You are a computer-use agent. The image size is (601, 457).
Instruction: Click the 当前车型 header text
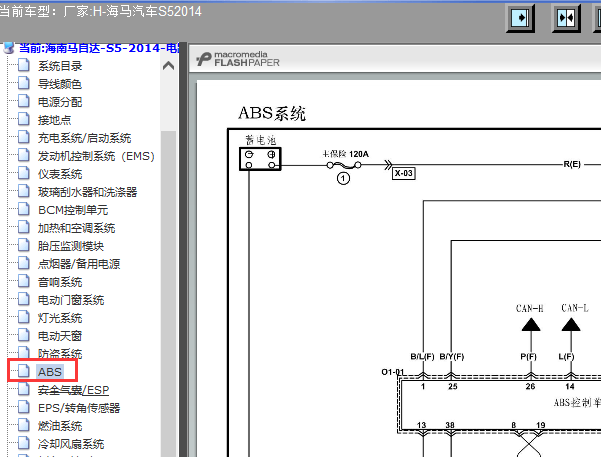click(101, 12)
